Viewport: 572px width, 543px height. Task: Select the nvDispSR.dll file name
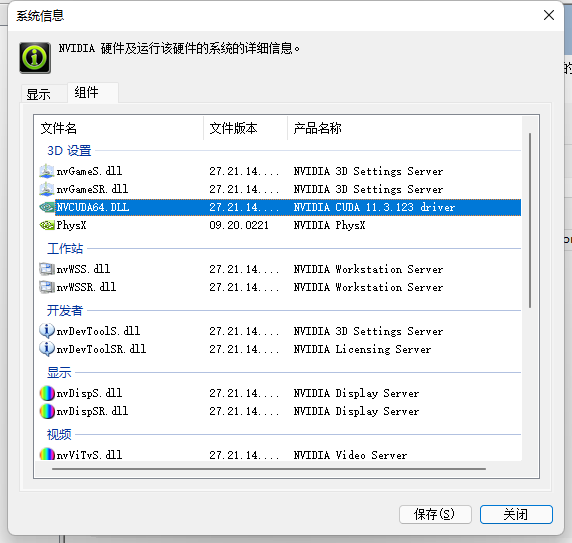point(92,411)
